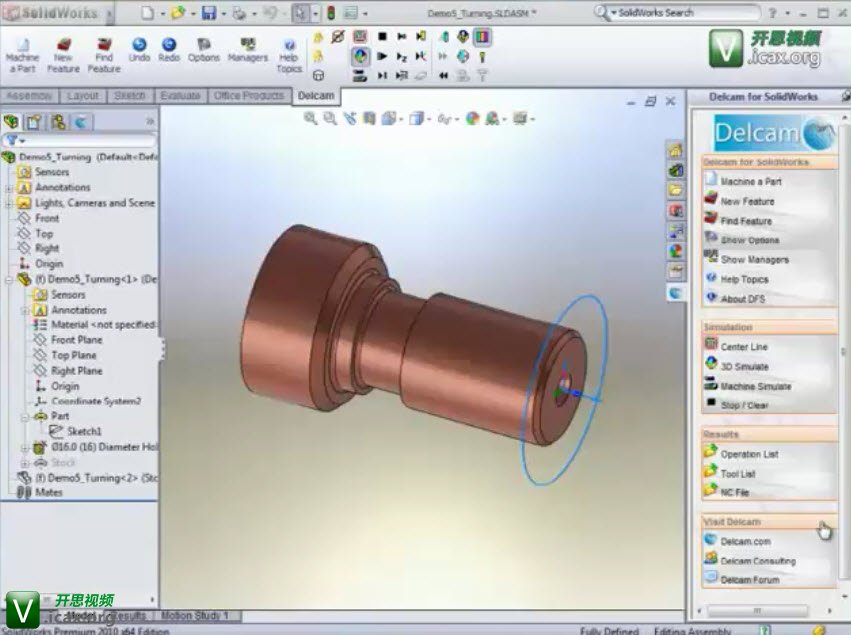
Task: Select ConfigurationManager tab icon
Action: pyautogui.click(x=58, y=122)
